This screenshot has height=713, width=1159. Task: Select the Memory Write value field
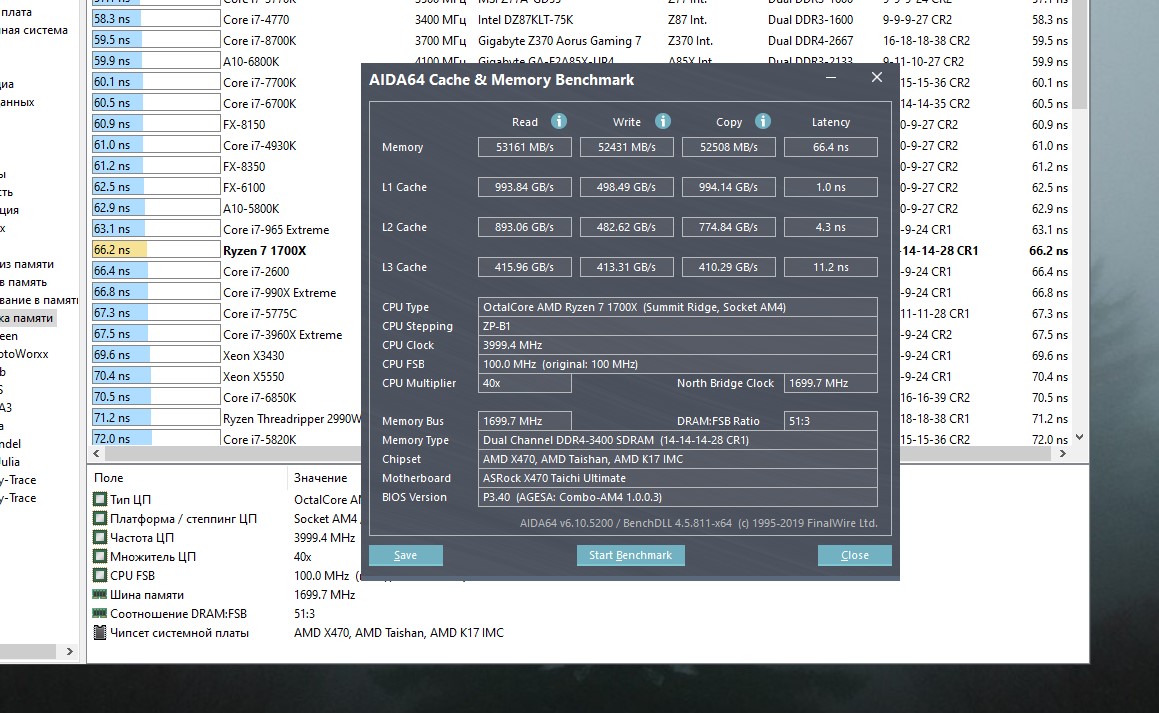627,147
